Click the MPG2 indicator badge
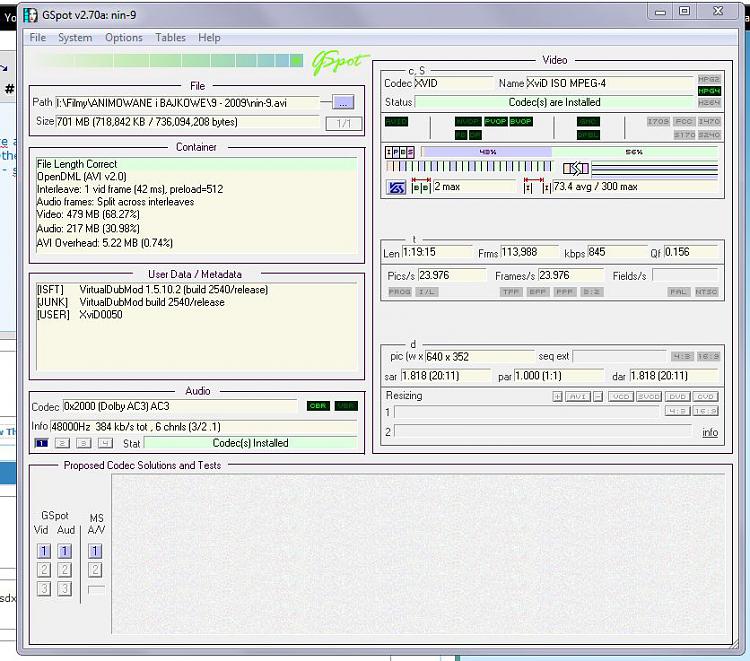This screenshot has height=661, width=750. [709, 79]
